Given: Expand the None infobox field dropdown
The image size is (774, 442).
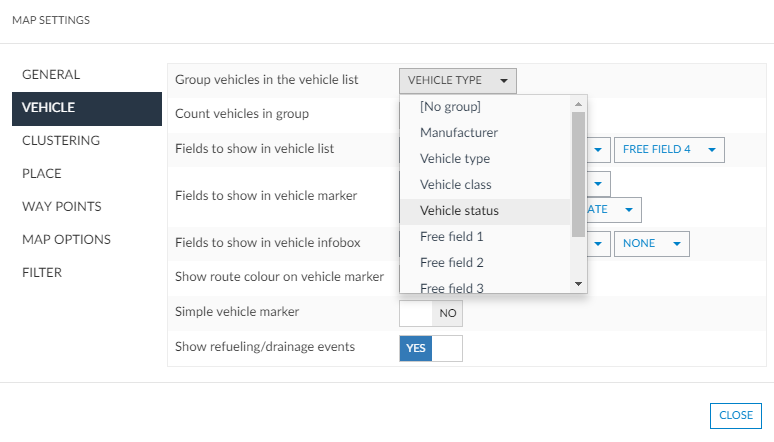Looking at the screenshot, I should 651,244.
